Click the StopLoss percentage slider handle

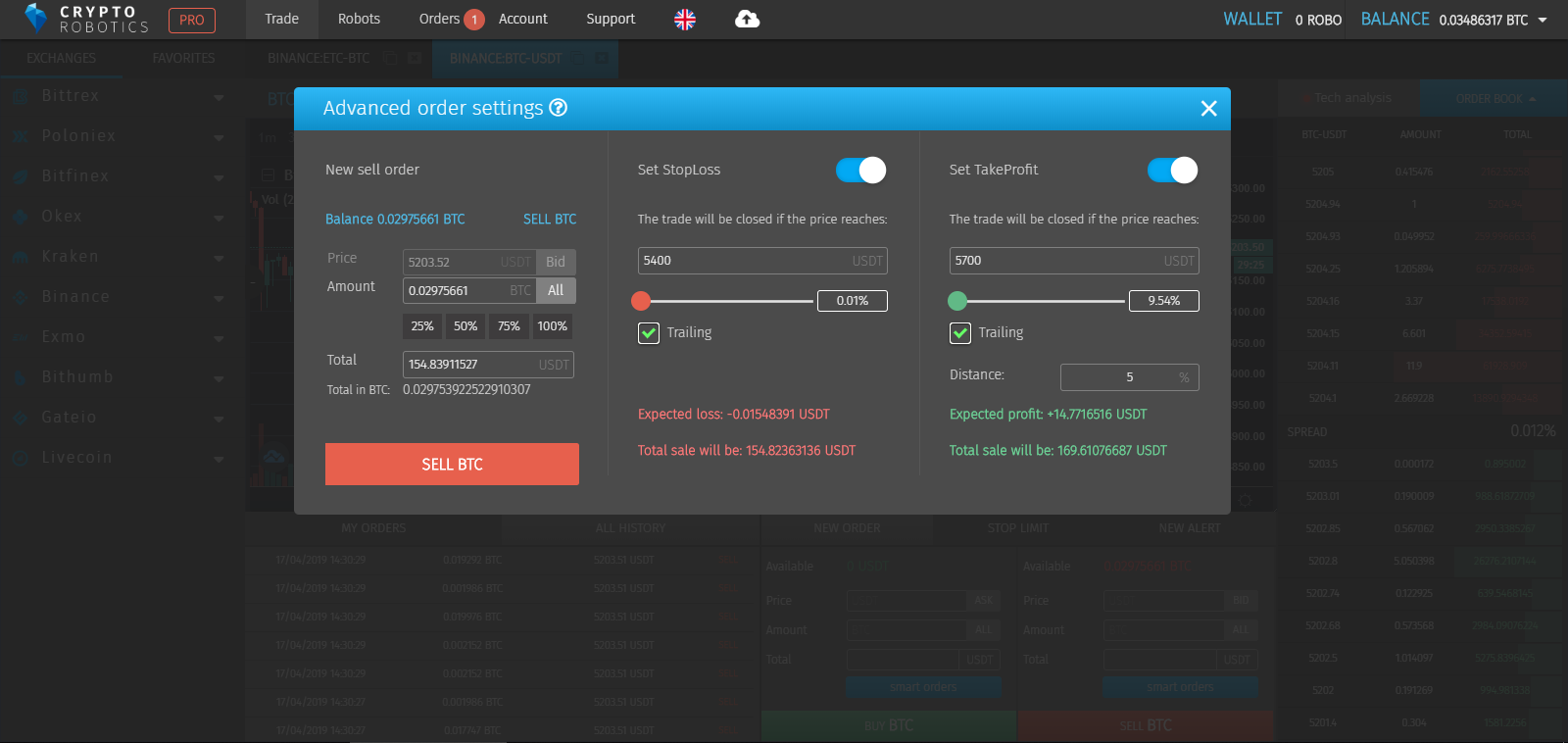(x=641, y=301)
